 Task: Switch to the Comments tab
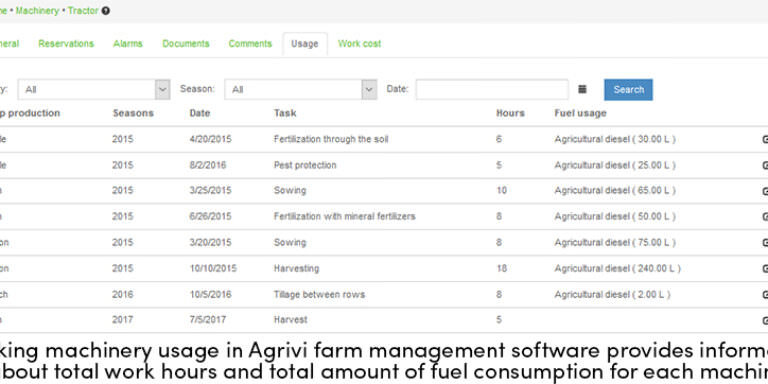click(250, 44)
